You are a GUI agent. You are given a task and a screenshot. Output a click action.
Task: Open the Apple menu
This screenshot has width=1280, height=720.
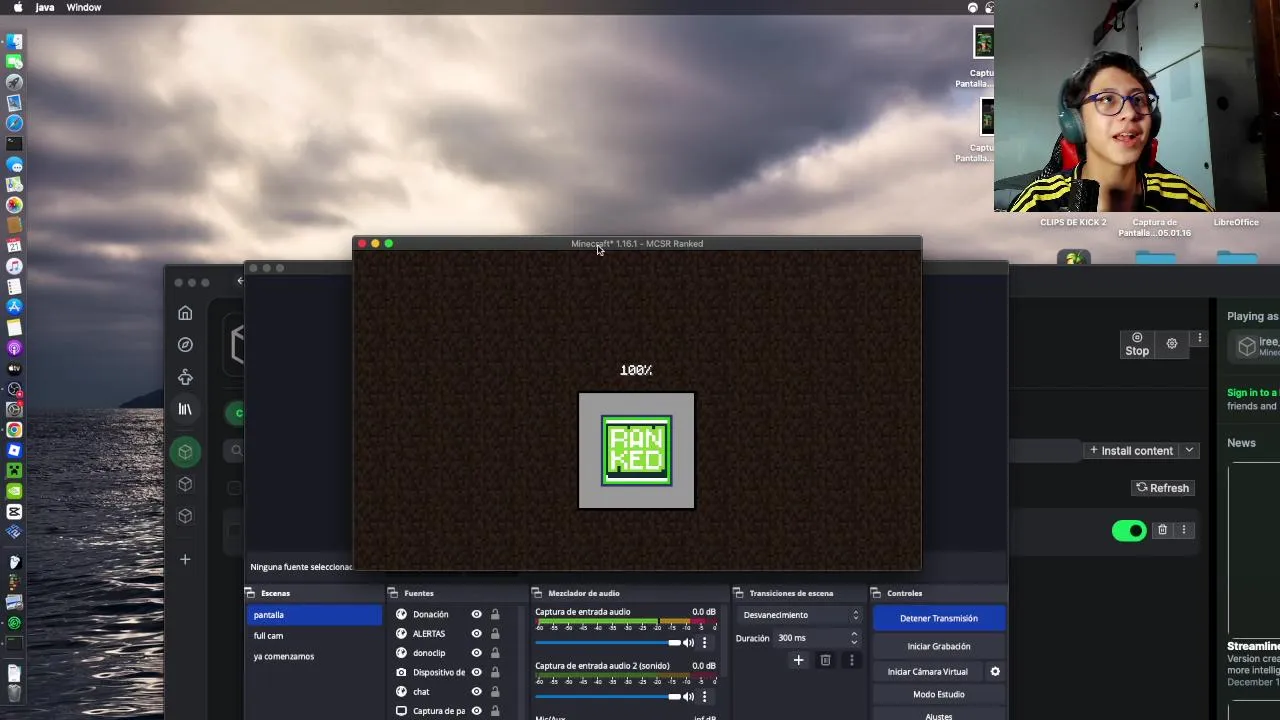pos(17,7)
